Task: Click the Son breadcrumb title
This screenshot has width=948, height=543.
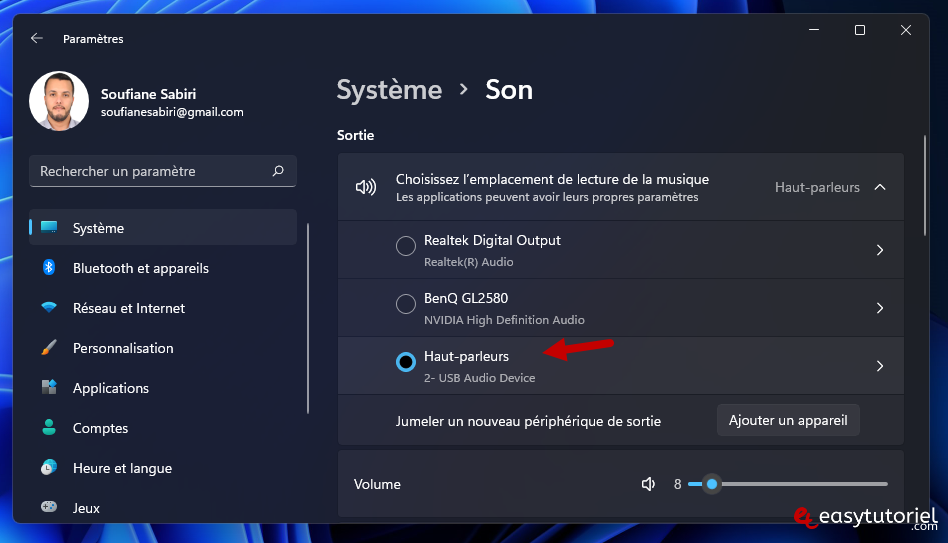Action: [x=509, y=90]
